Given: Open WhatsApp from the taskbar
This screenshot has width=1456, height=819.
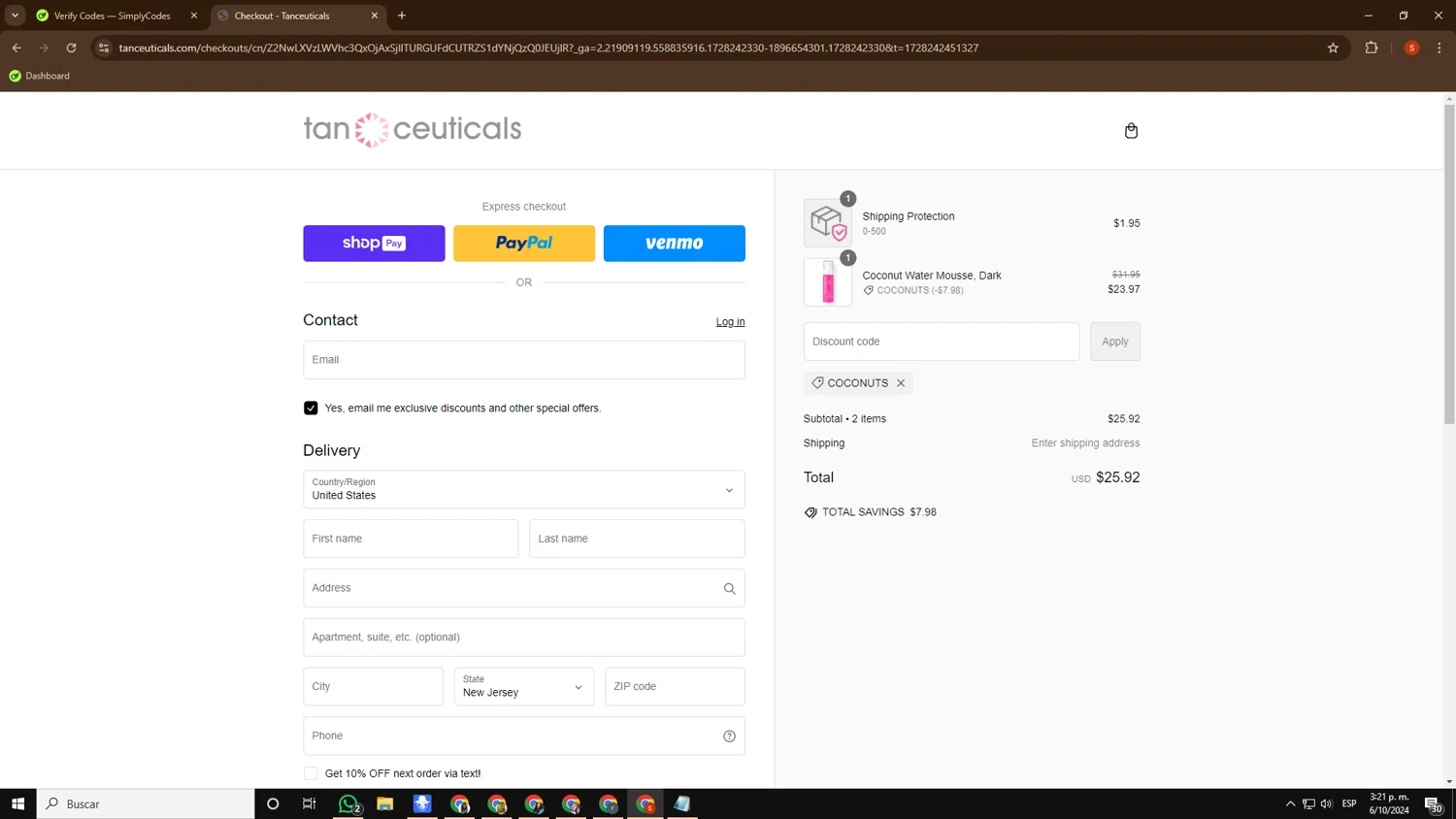Looking at the screenshot, I should point(348,803).
